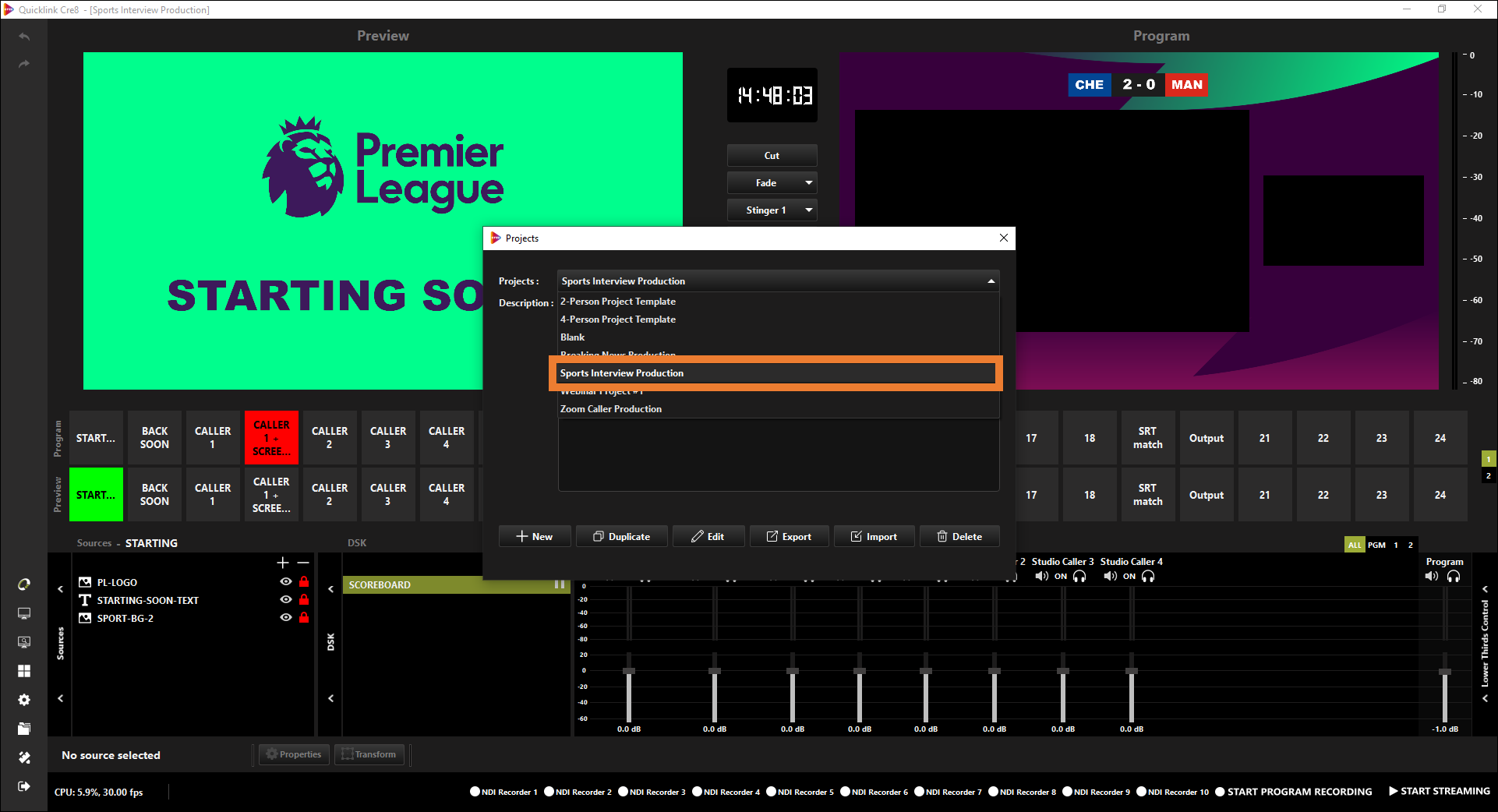Click the undo arrow icon
The image size is (1498, 812).
click(x=24, y=37)
